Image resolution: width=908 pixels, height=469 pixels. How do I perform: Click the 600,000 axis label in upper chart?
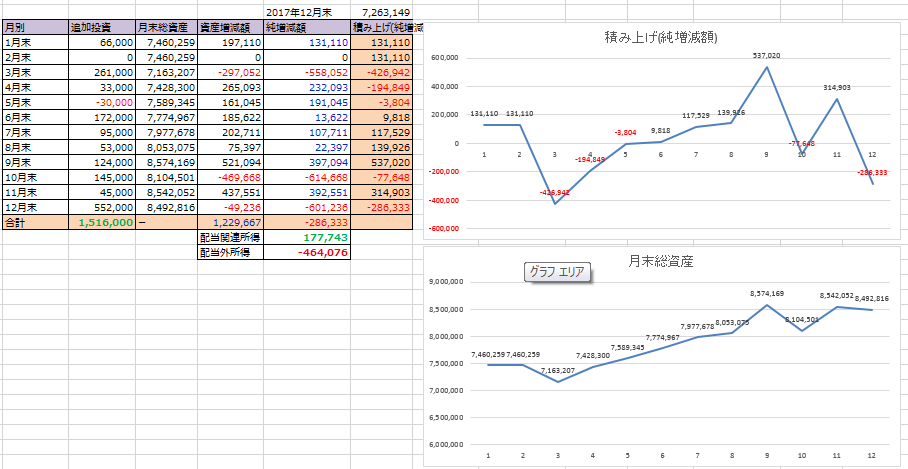point(445,58)
